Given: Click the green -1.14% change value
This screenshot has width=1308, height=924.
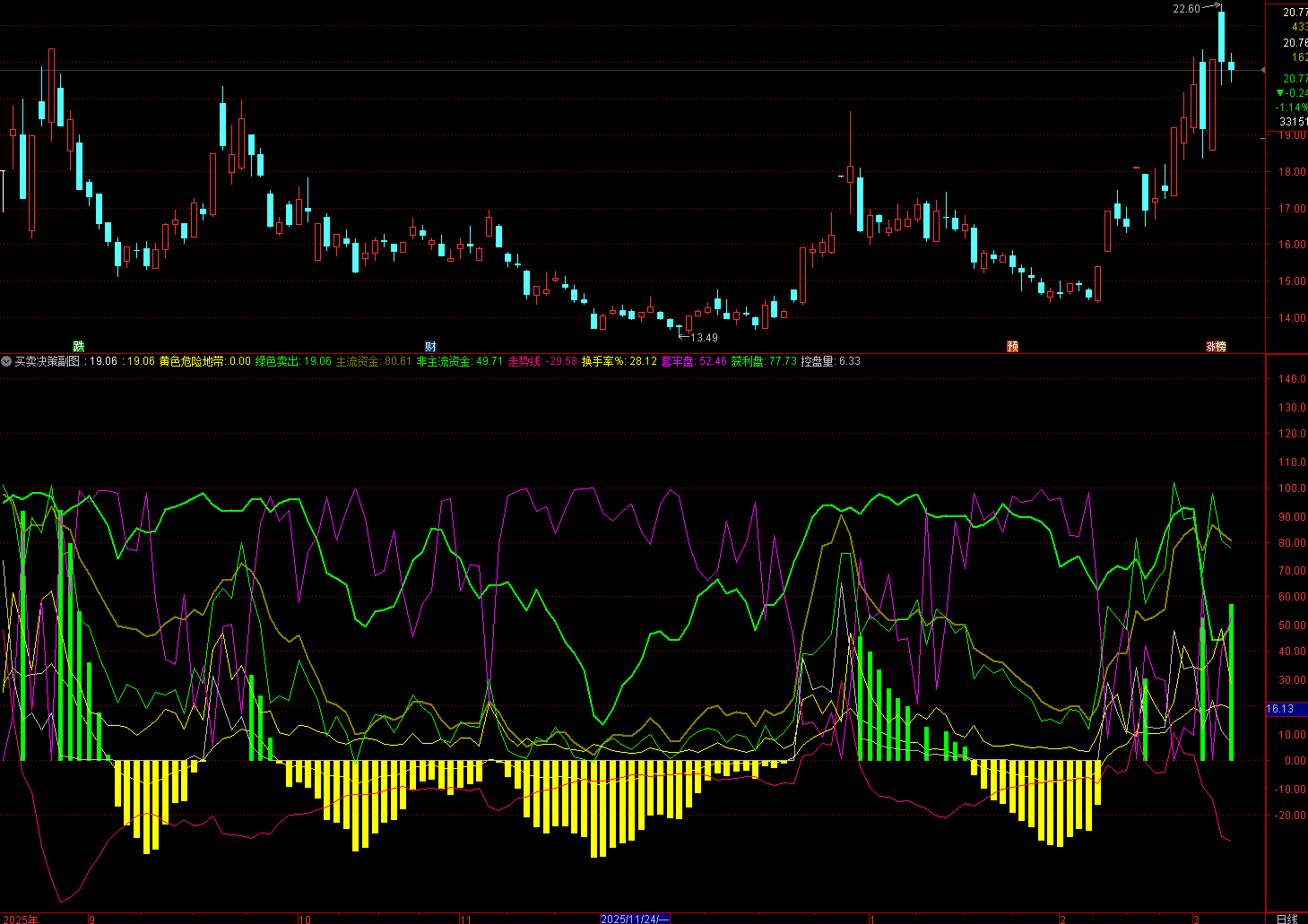Looking at the screenshot, I should (x=1292, y=108).
